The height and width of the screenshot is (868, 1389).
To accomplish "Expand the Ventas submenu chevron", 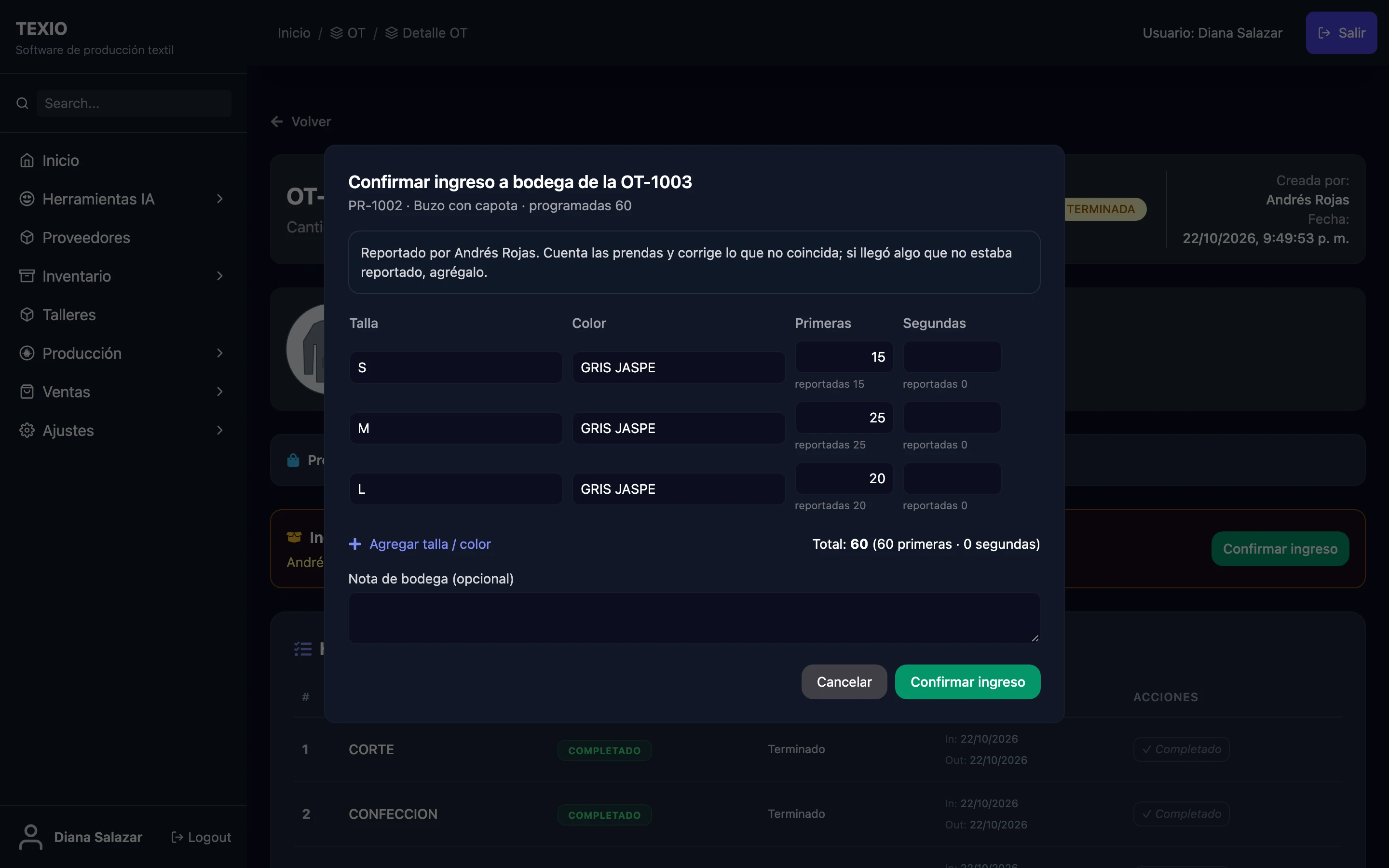I will (220, 392).
